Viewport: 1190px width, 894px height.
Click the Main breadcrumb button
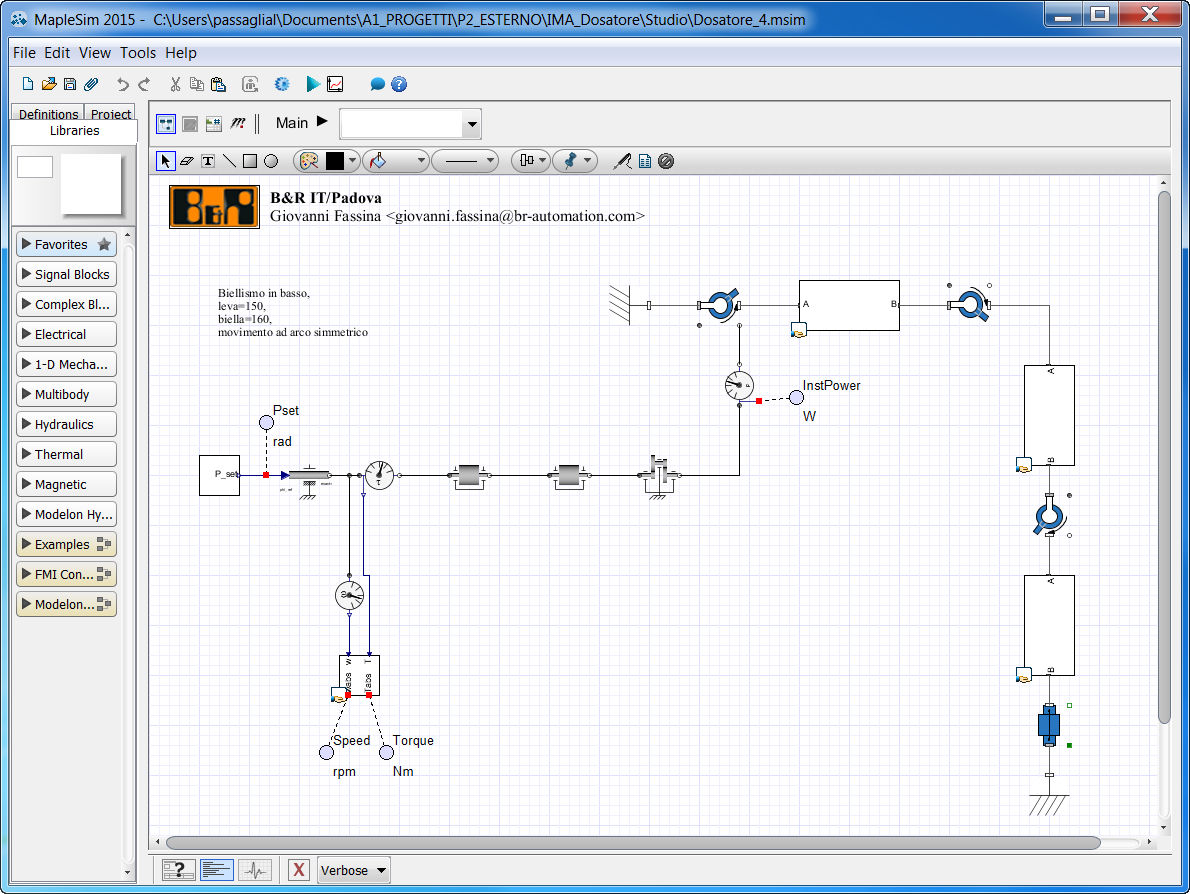coord(292,123)
